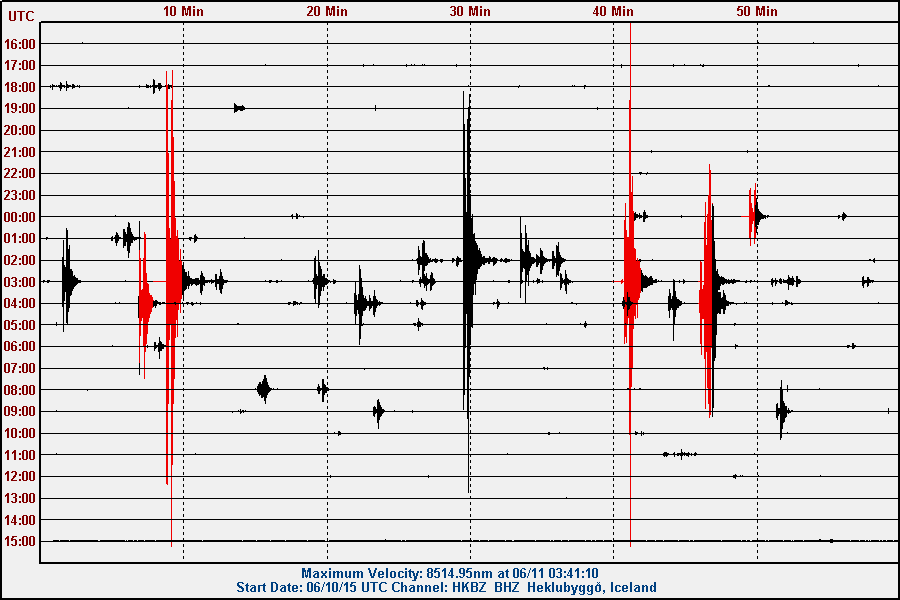
Task: Click the 23:00 hour label
Action: pos(20,195)
